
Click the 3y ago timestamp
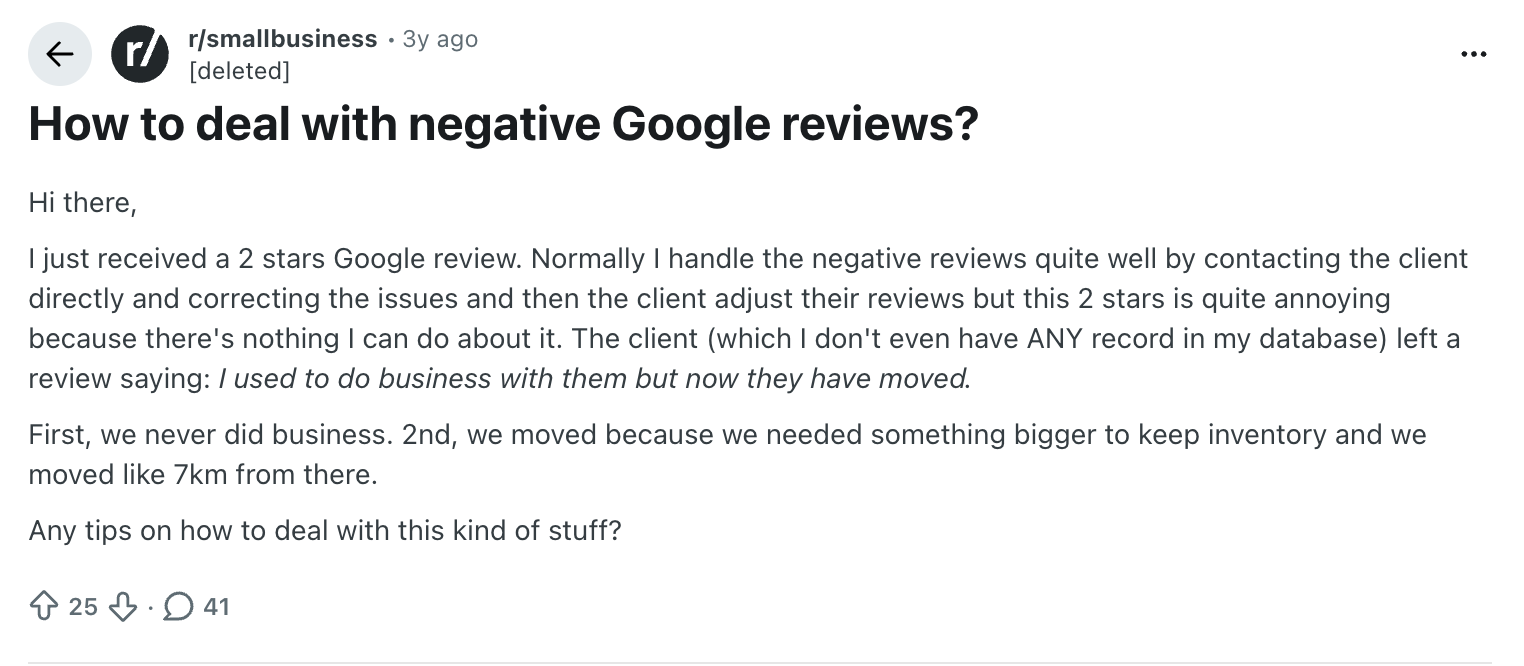pos(438,39)
